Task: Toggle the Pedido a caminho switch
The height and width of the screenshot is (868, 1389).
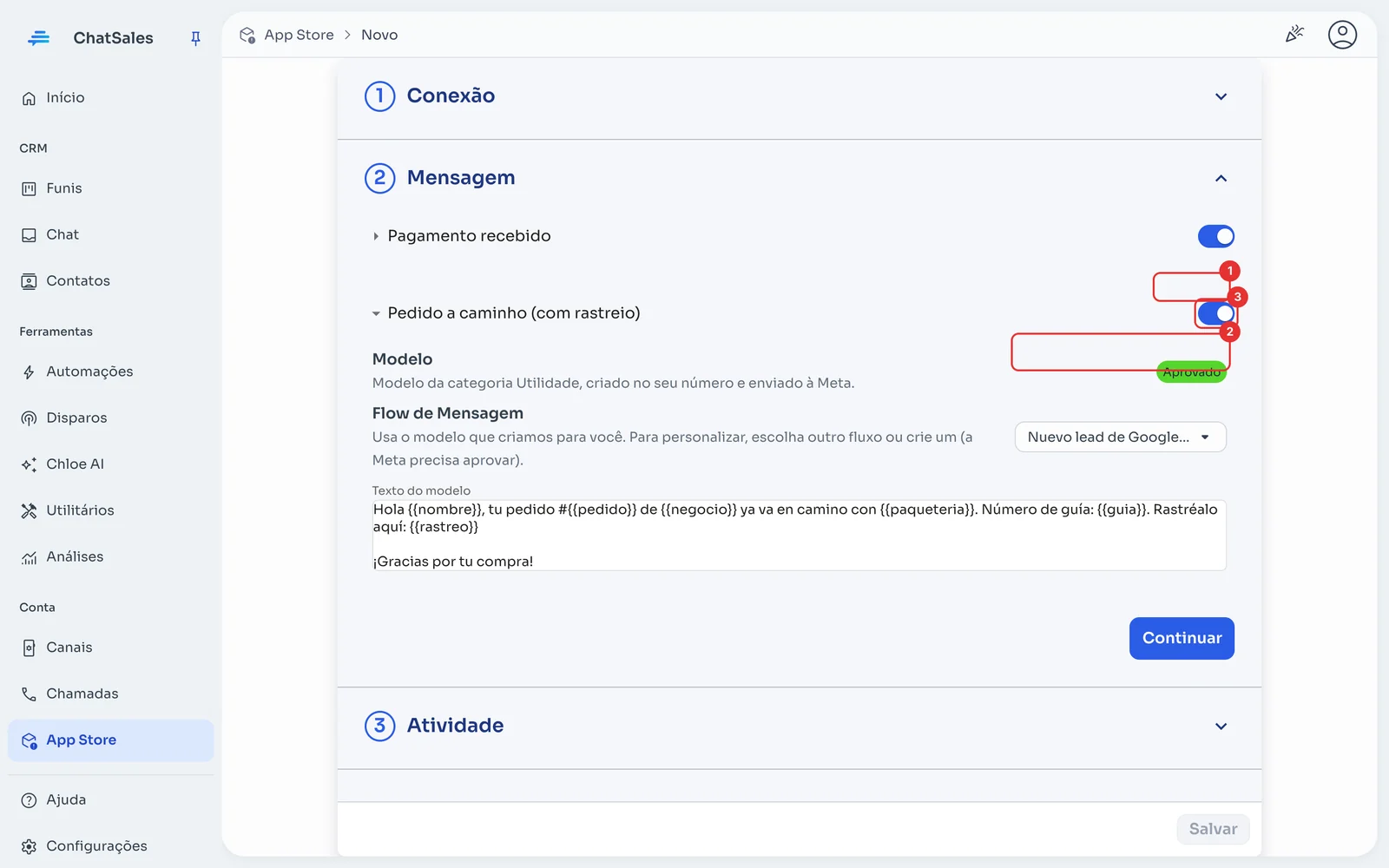Action: (x=1215, y=313)
